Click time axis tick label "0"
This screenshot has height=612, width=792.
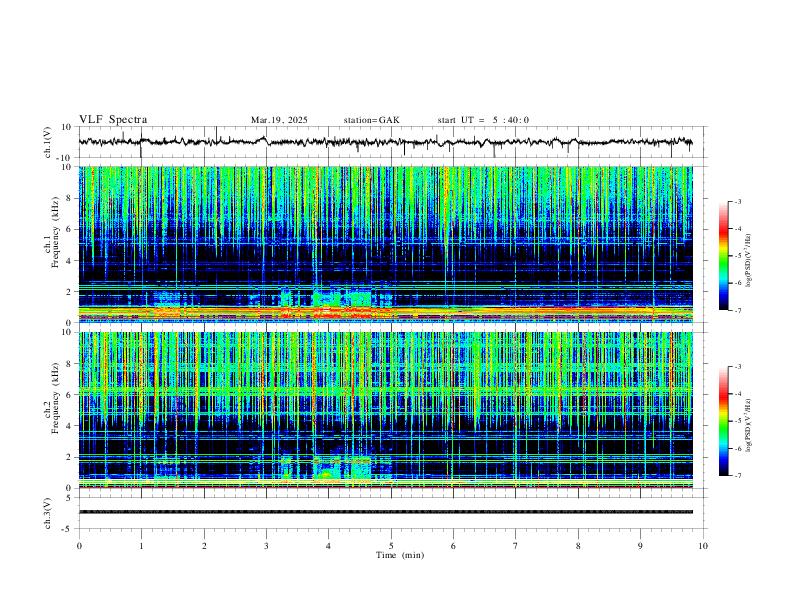79,546
